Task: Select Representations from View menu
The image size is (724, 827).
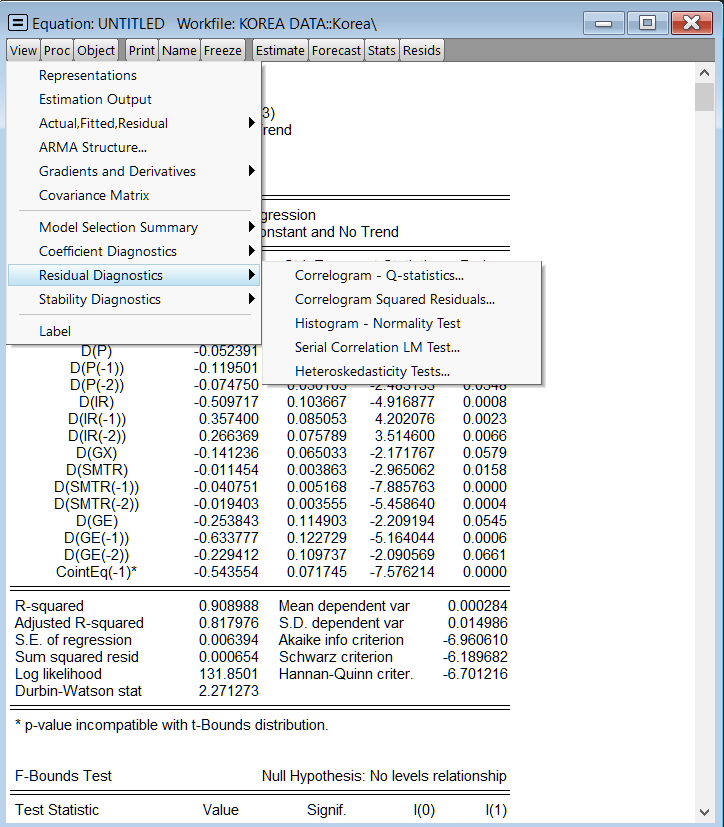Action: tap(88, 75)
